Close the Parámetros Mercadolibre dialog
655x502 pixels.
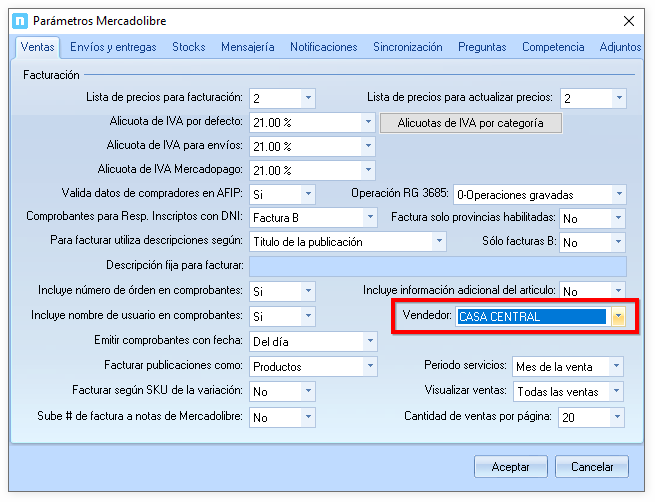[x=628, y=20]
